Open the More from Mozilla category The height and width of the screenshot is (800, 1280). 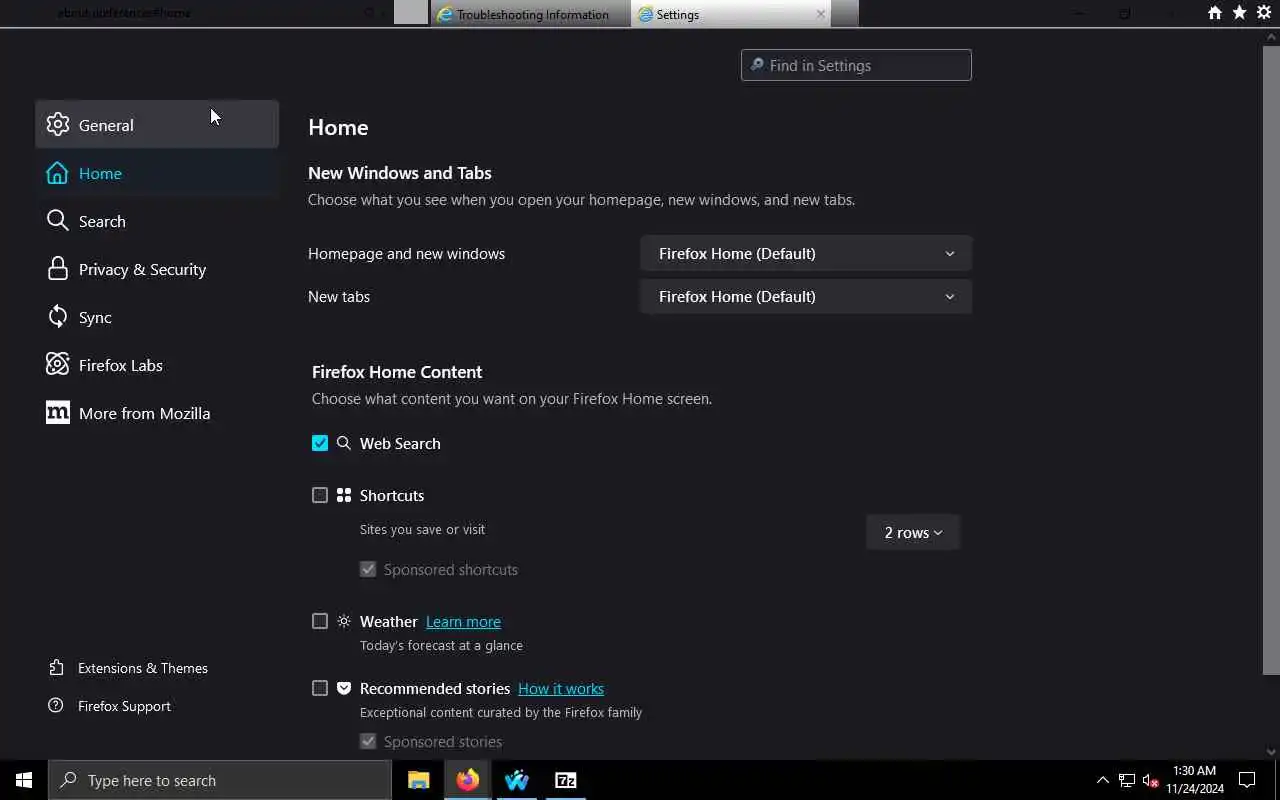(x=157, y=413)
